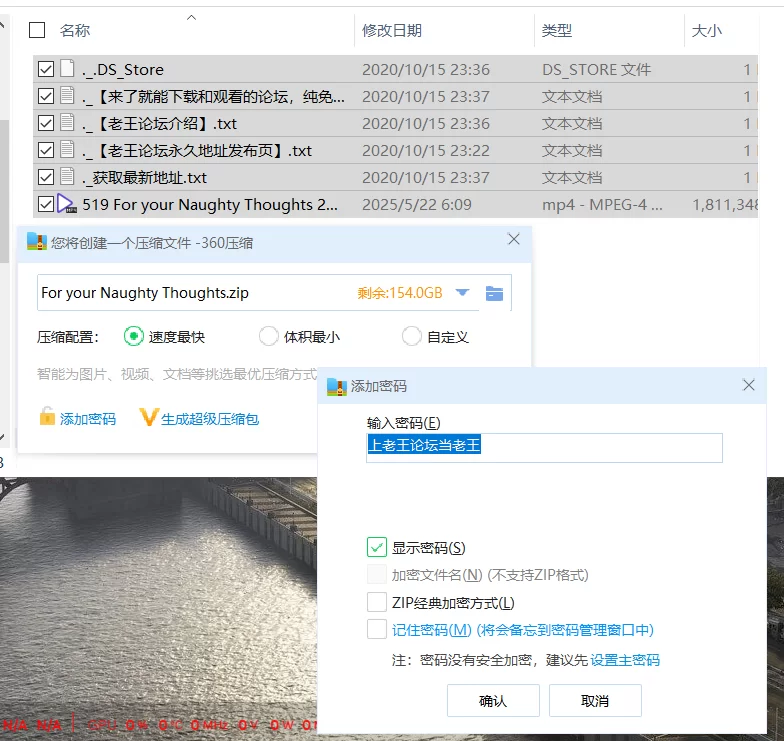
Task: Click the V icon for 生成超级压缩包
Action: point(149,418)
